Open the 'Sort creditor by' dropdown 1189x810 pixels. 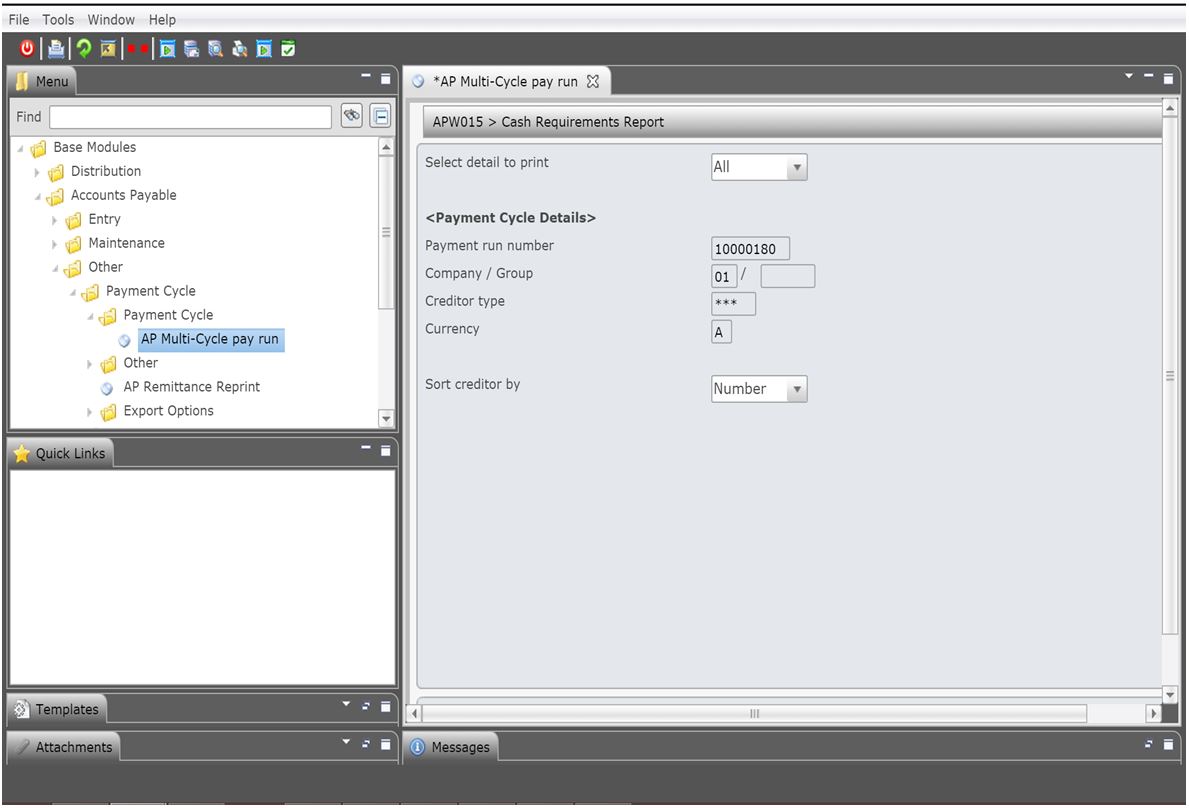[x=759, y=389]
